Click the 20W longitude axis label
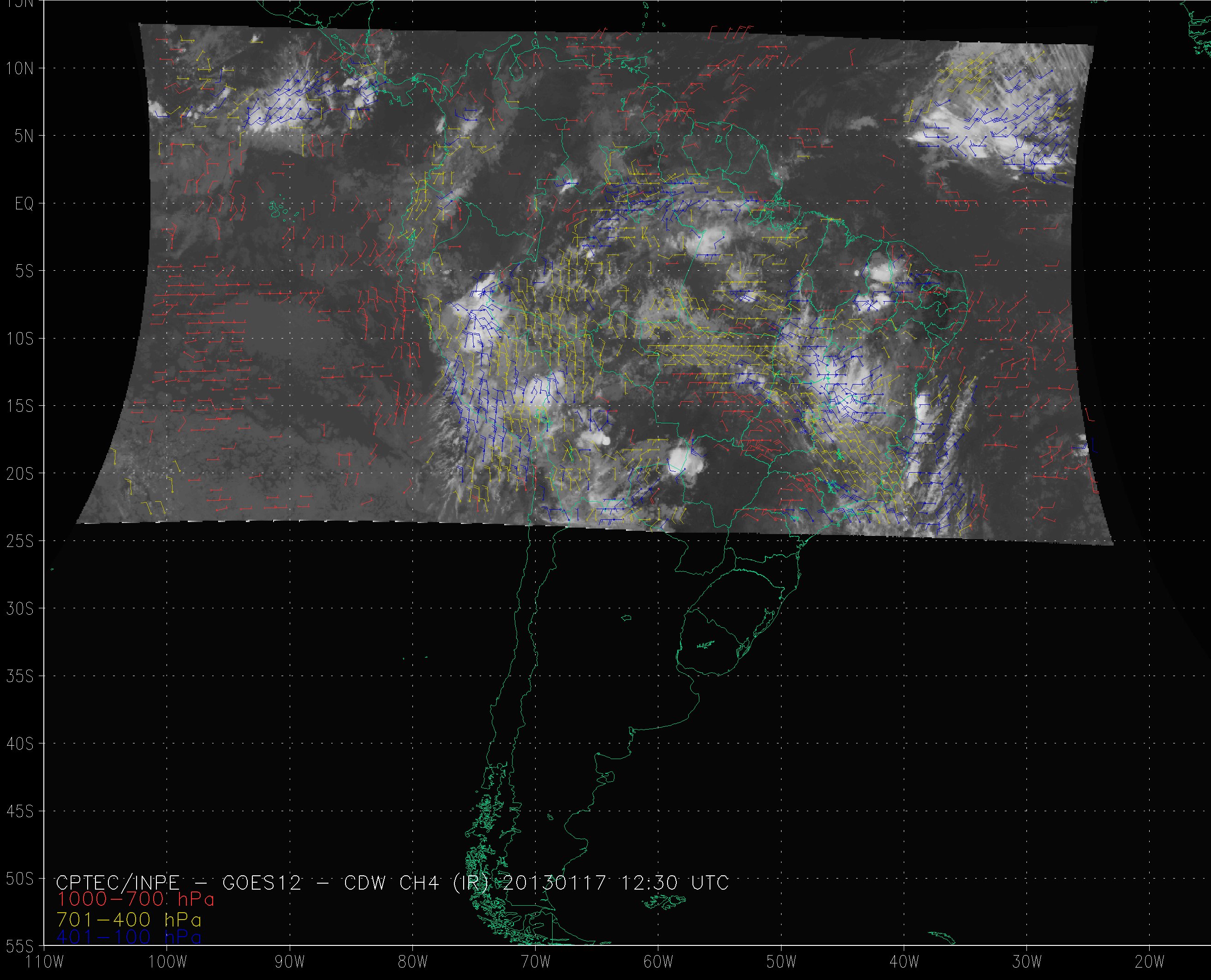This screenshot has height=980, width=1211. click(x=1150, y=962)
